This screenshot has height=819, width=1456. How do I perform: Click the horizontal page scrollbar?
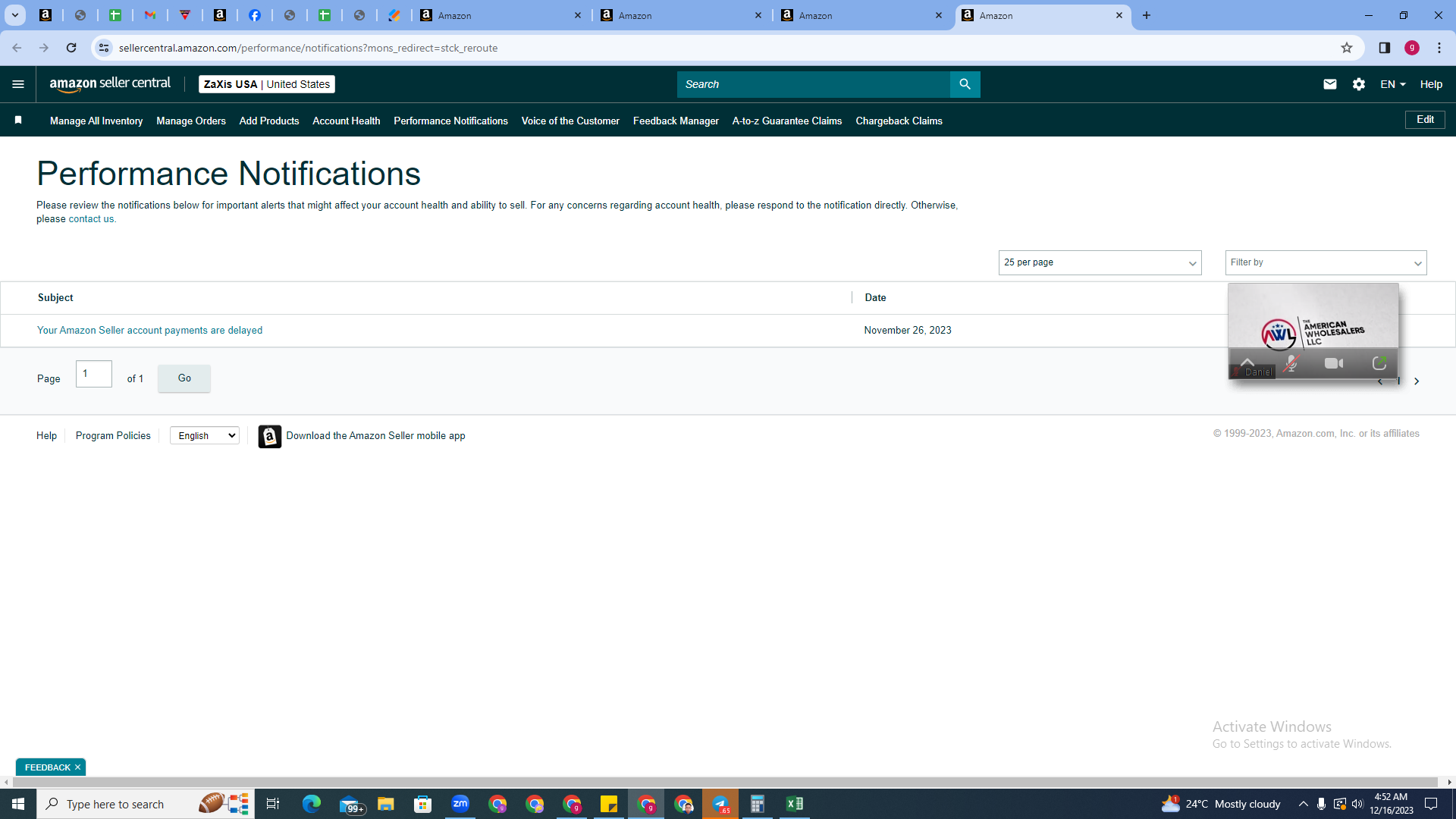coord(724,782)
